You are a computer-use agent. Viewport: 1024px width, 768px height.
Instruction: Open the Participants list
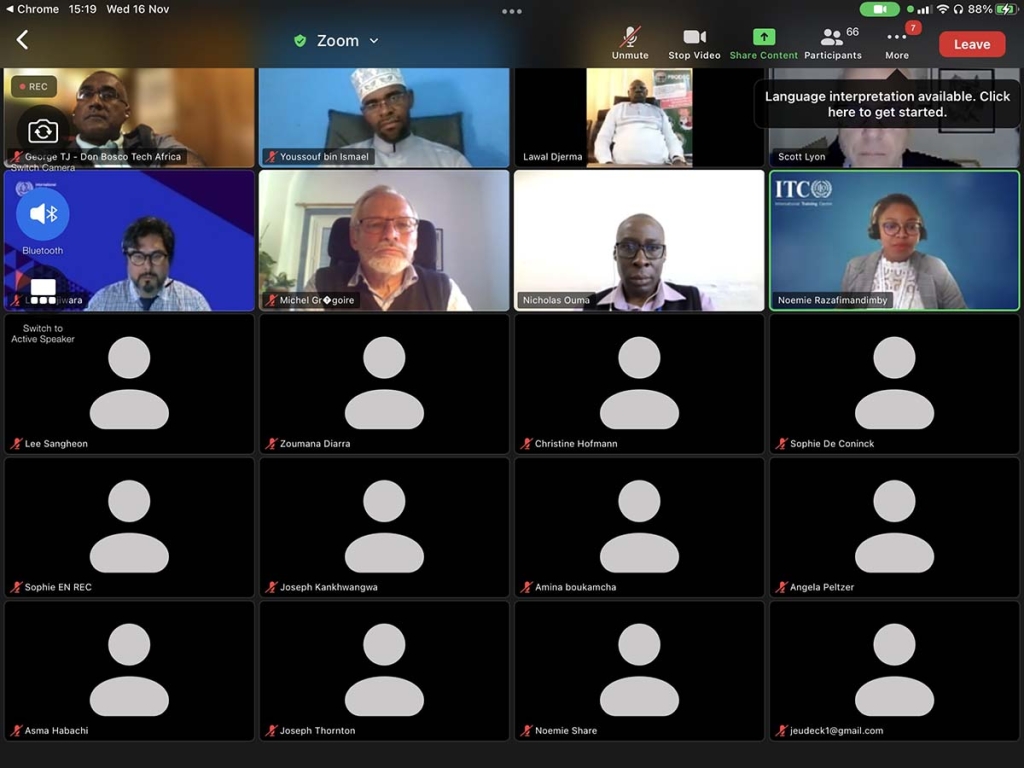pyautogui.click(x=832, y=43)
